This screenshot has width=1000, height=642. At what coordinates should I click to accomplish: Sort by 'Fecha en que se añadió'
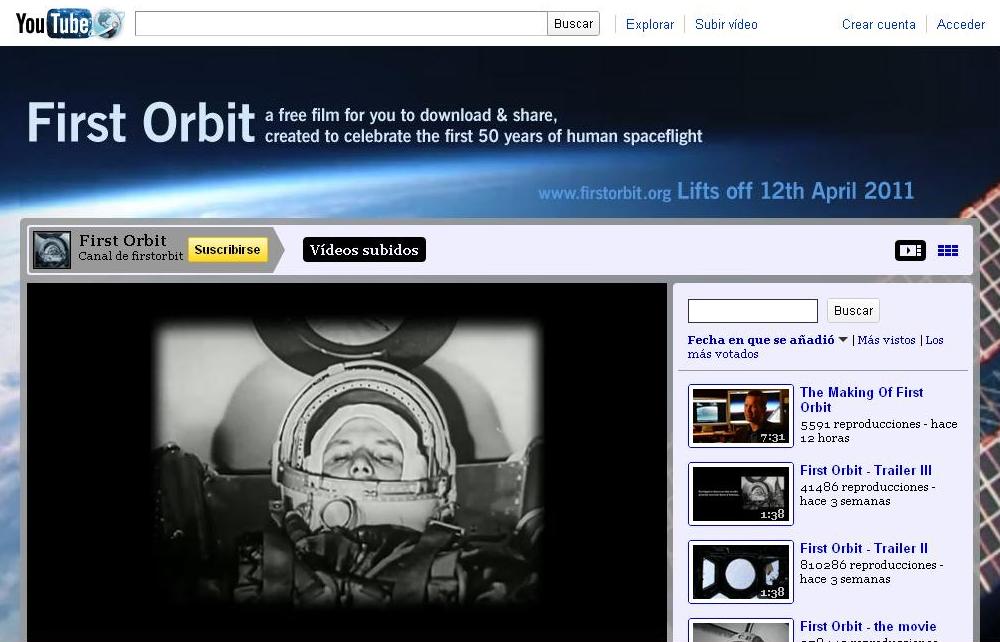click(x=761, y=340)
